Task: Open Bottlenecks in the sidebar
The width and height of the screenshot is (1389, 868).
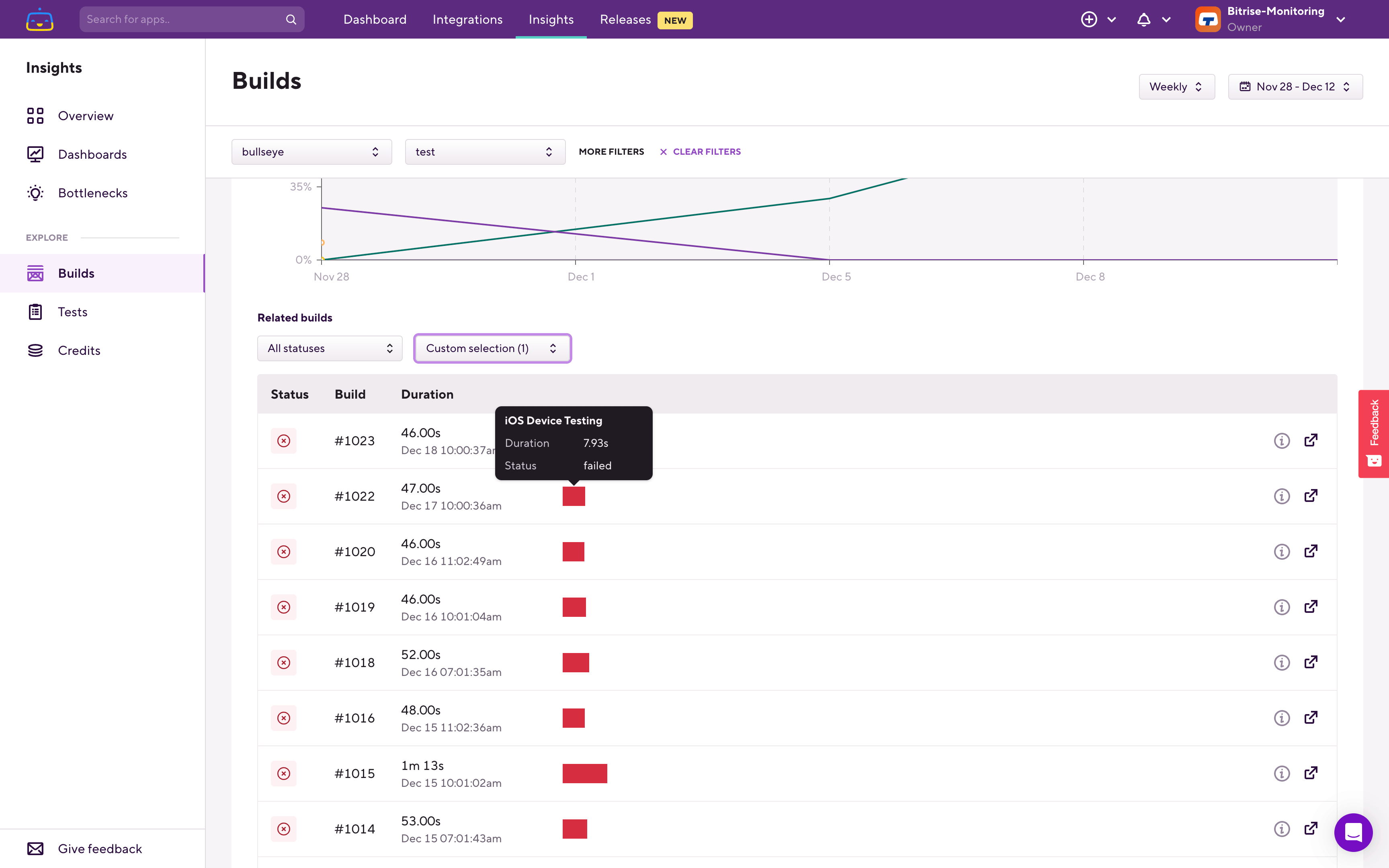Action: pyautogui.click(x=92, y=193)
